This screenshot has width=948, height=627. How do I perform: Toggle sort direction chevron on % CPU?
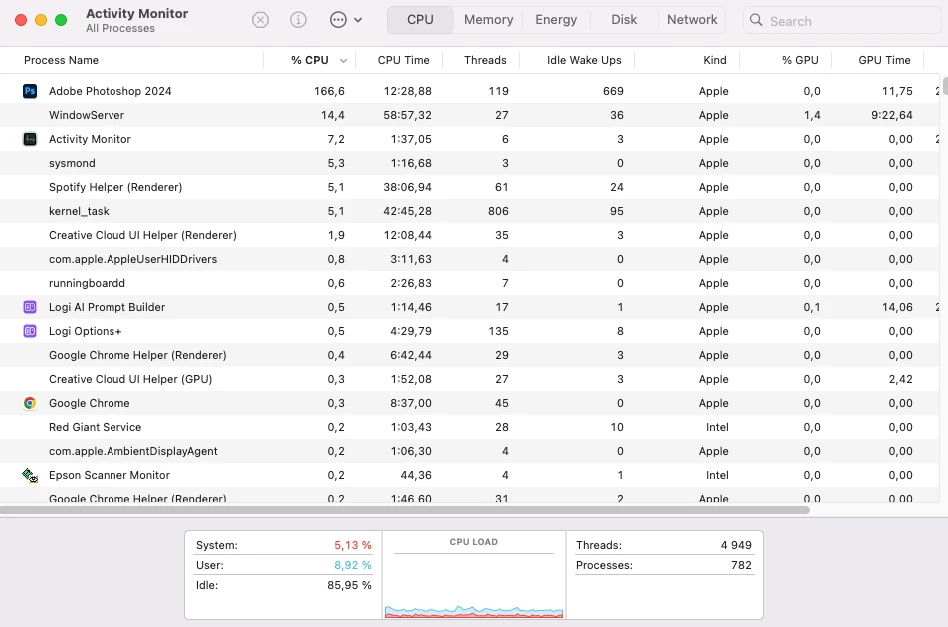pyautogui.click(x=343, y=60)
